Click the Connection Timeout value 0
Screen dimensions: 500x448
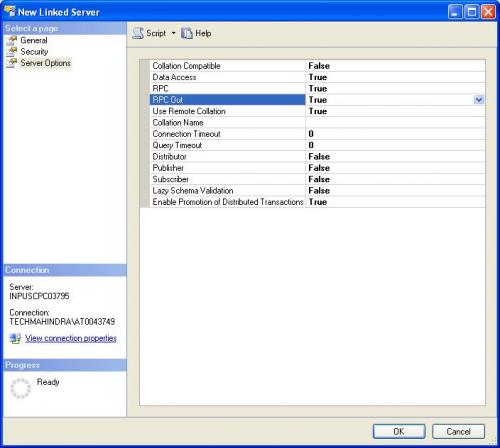[311, 134]
